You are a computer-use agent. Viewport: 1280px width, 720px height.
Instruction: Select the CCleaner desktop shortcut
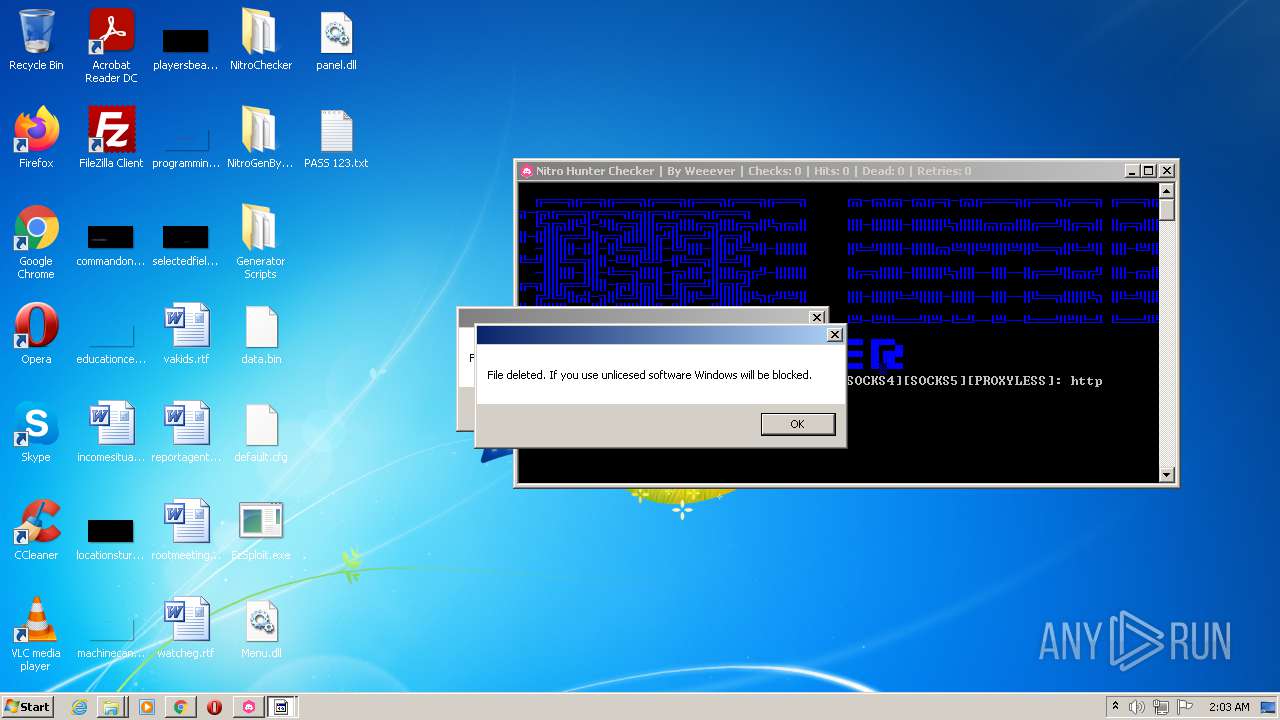coord(36,530)
